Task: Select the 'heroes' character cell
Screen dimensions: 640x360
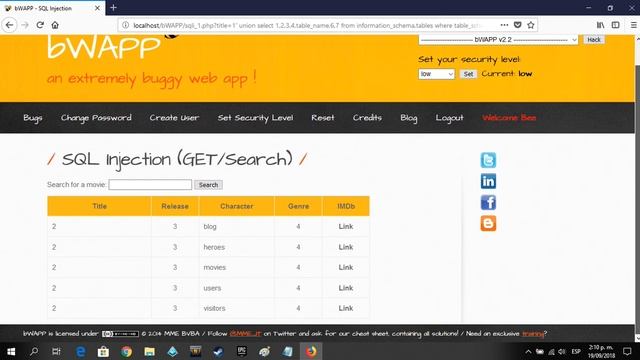Action: (x=237, y=247)
